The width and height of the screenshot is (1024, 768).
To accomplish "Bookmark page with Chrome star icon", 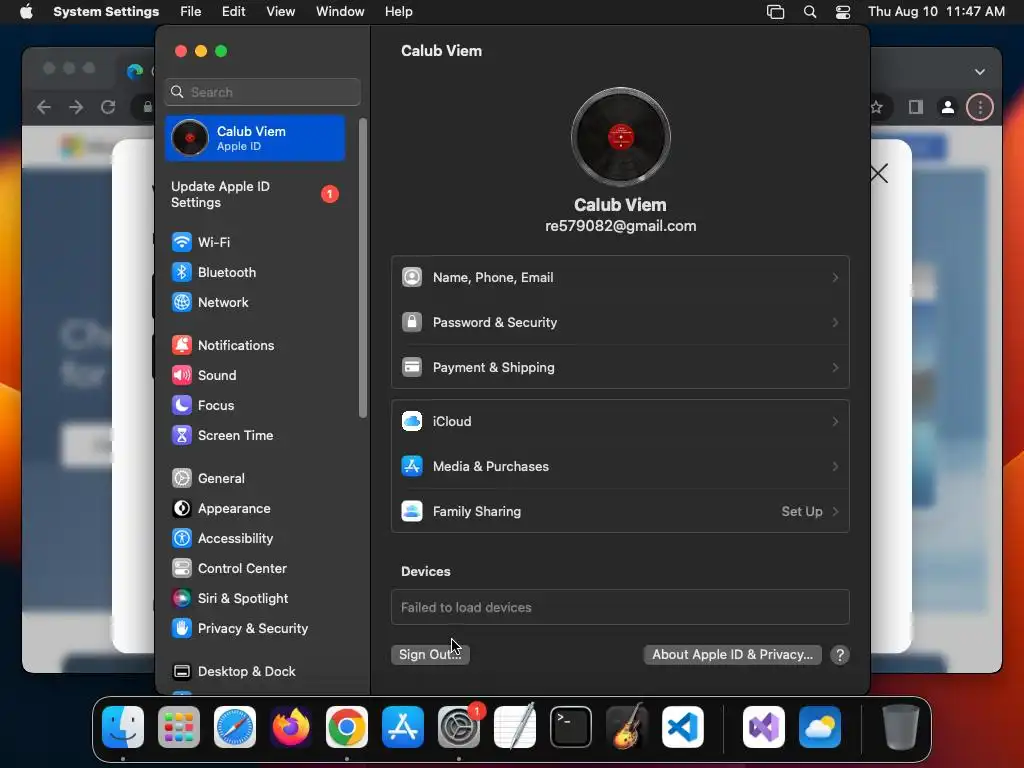I will [x=876, y=107].
